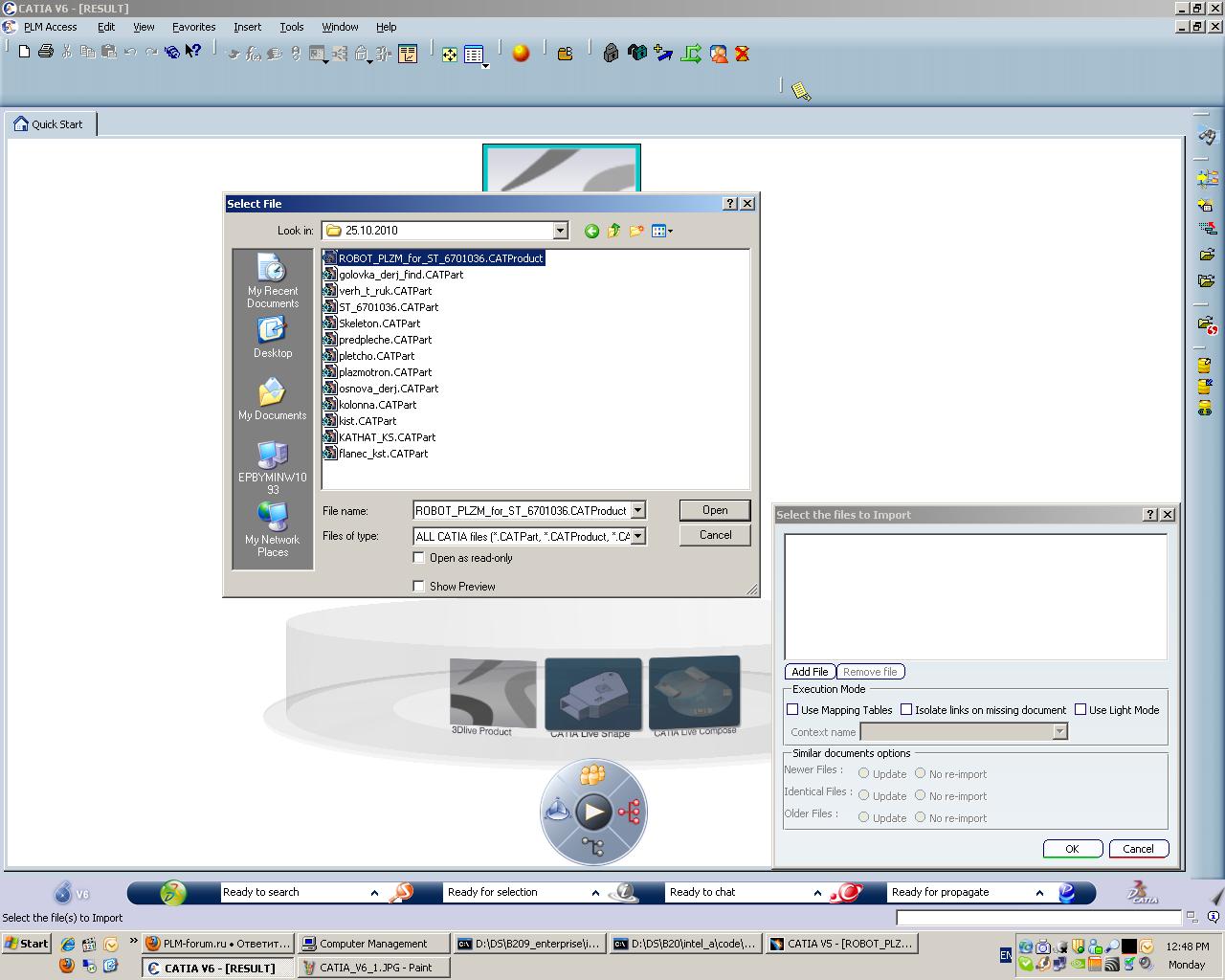This screenshot has height=980, width=1225.
Task: Open the File name dropdown
Action: point(638,511)
